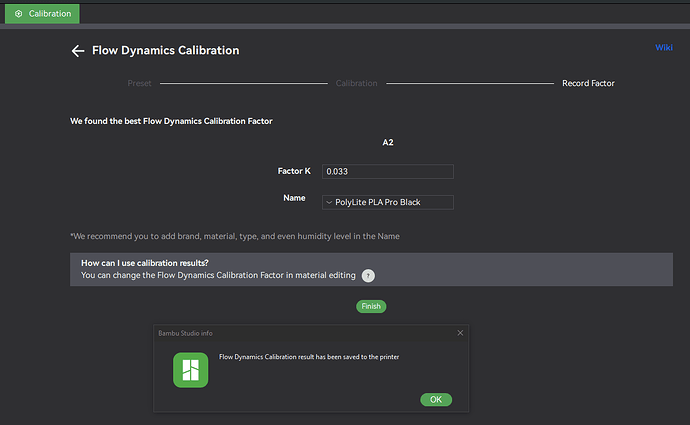This screenshot has height=425, width=690.
Task: Edit the Factor K input field
Action: point(388,172)
